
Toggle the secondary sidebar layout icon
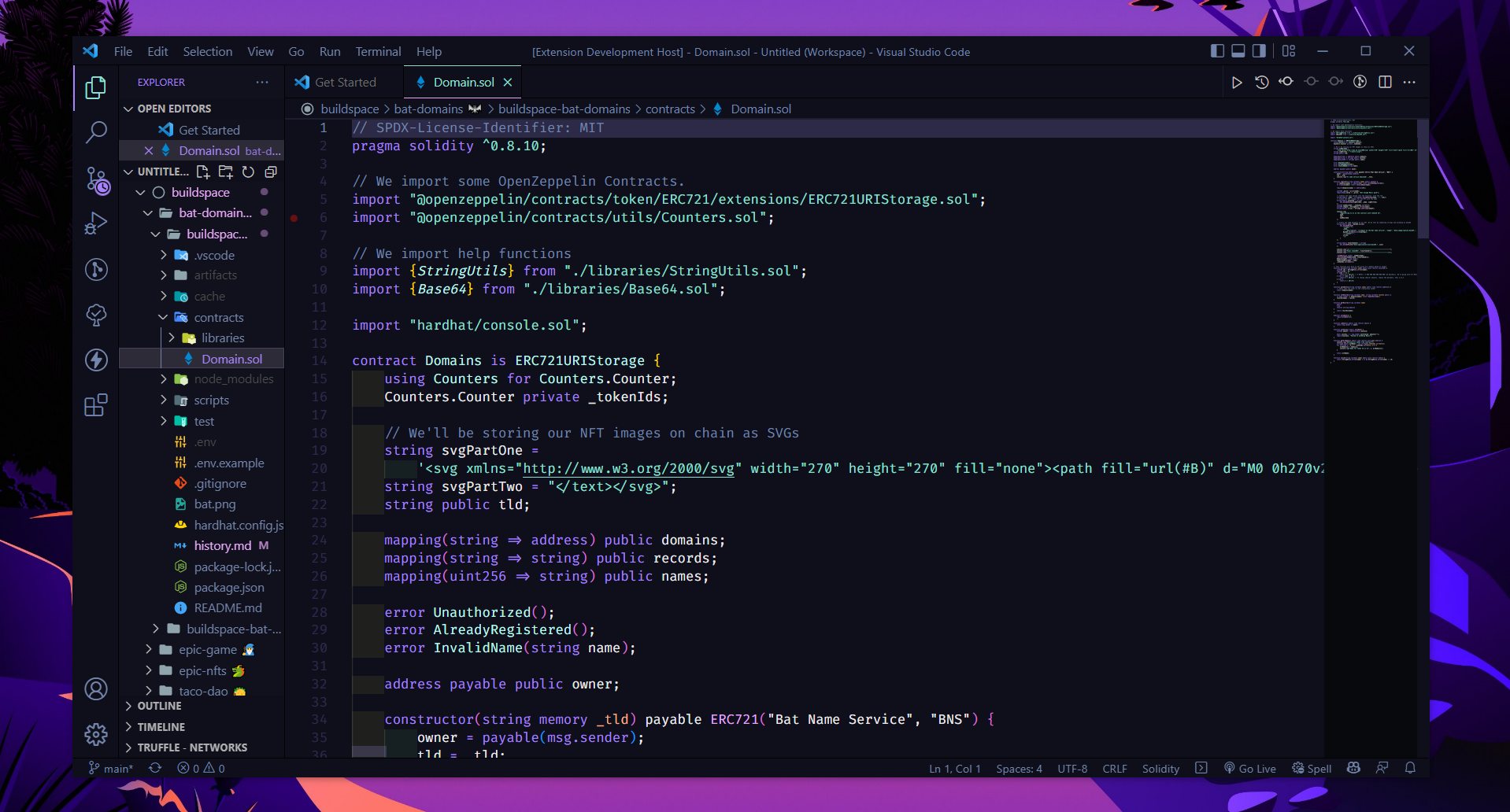[x=1259, y=51]
